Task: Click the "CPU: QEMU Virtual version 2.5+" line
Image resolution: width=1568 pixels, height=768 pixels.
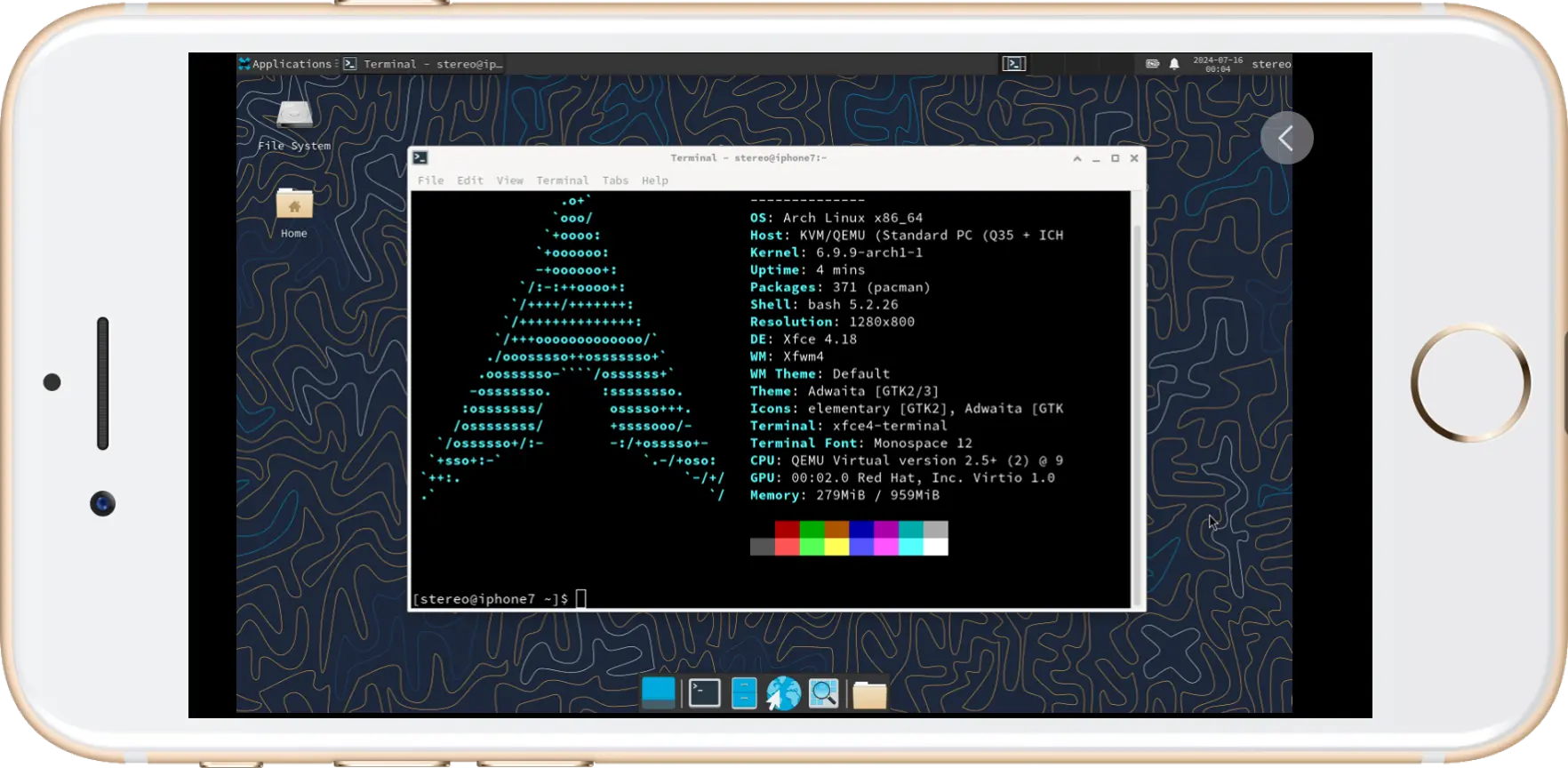Action: (x=907, y=460)
